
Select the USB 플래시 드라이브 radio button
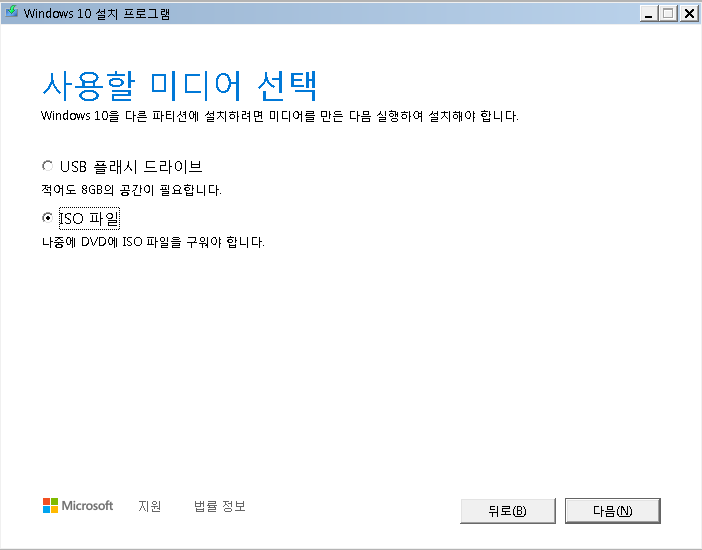pyautogui.click(x=47, y=166)
